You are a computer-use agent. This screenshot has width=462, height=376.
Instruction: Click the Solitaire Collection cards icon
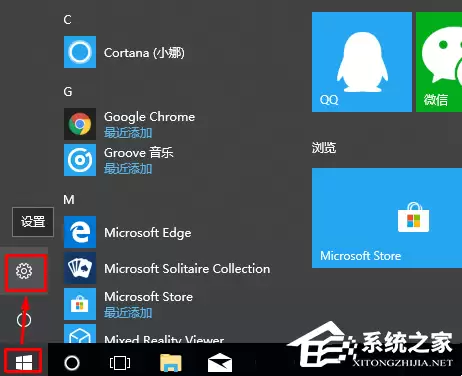point(80,268)
